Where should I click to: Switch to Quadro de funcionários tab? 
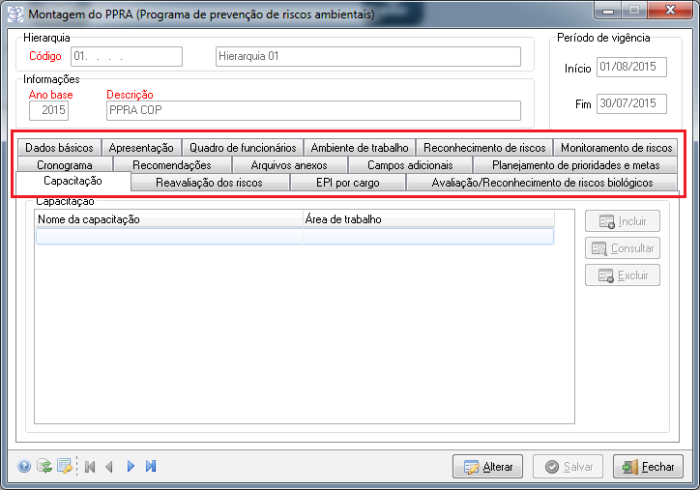pos(243,147)
